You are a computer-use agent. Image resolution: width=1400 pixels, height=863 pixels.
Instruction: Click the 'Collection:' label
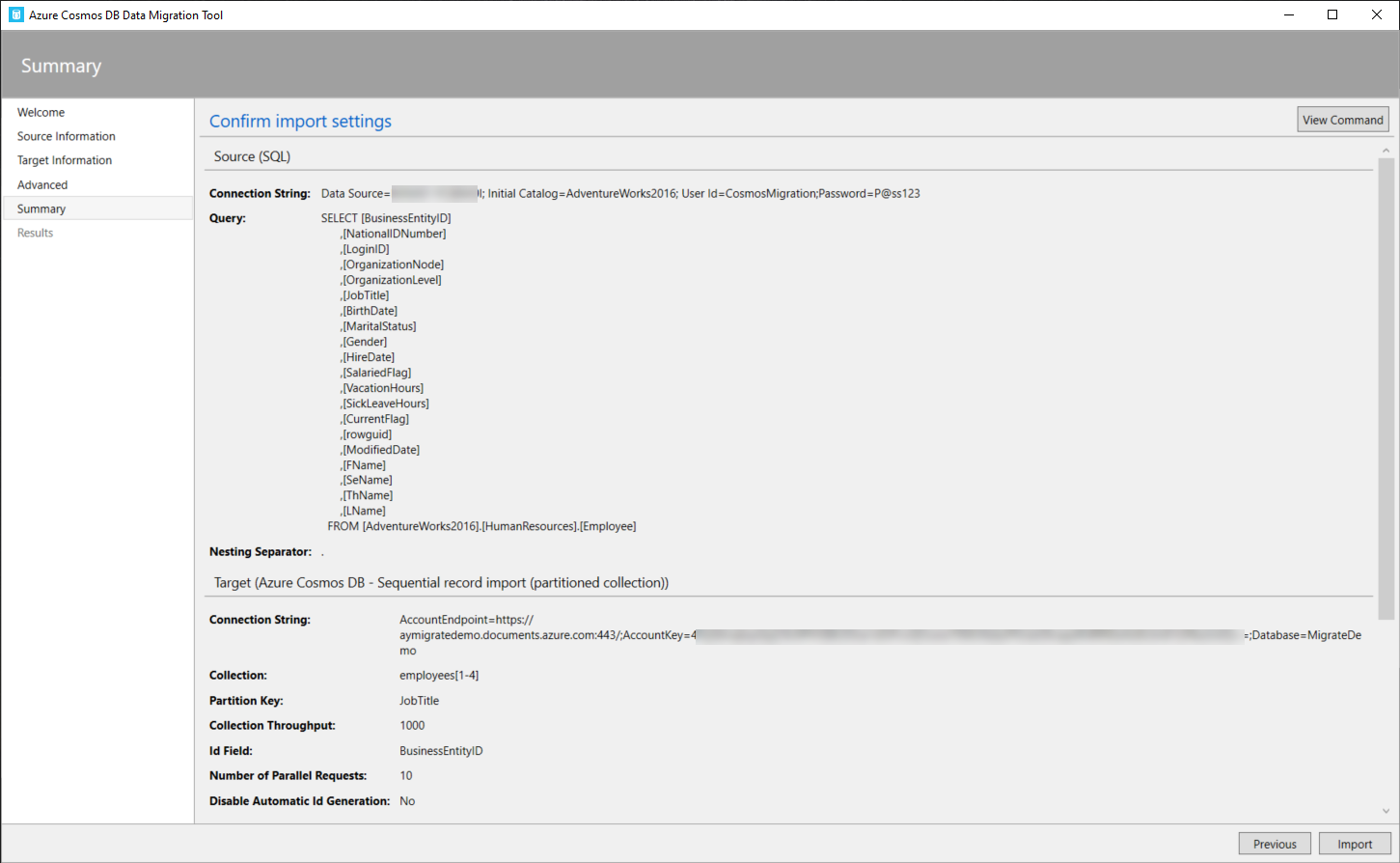click(x=238, y=676)
